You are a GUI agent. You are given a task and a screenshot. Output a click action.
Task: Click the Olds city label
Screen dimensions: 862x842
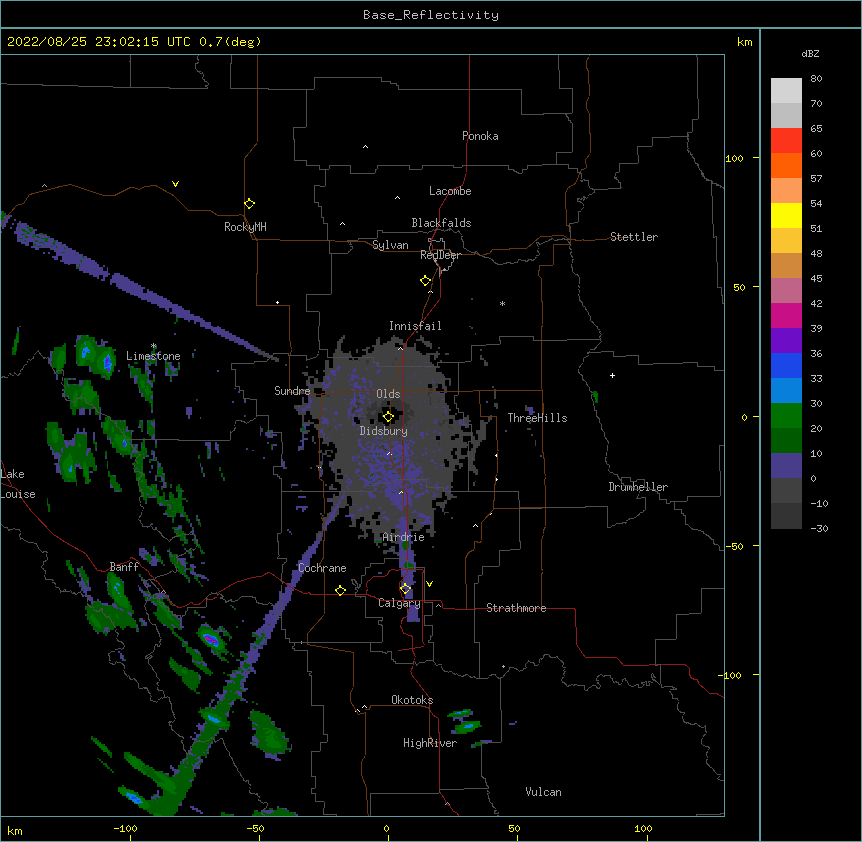pos(388,394)
